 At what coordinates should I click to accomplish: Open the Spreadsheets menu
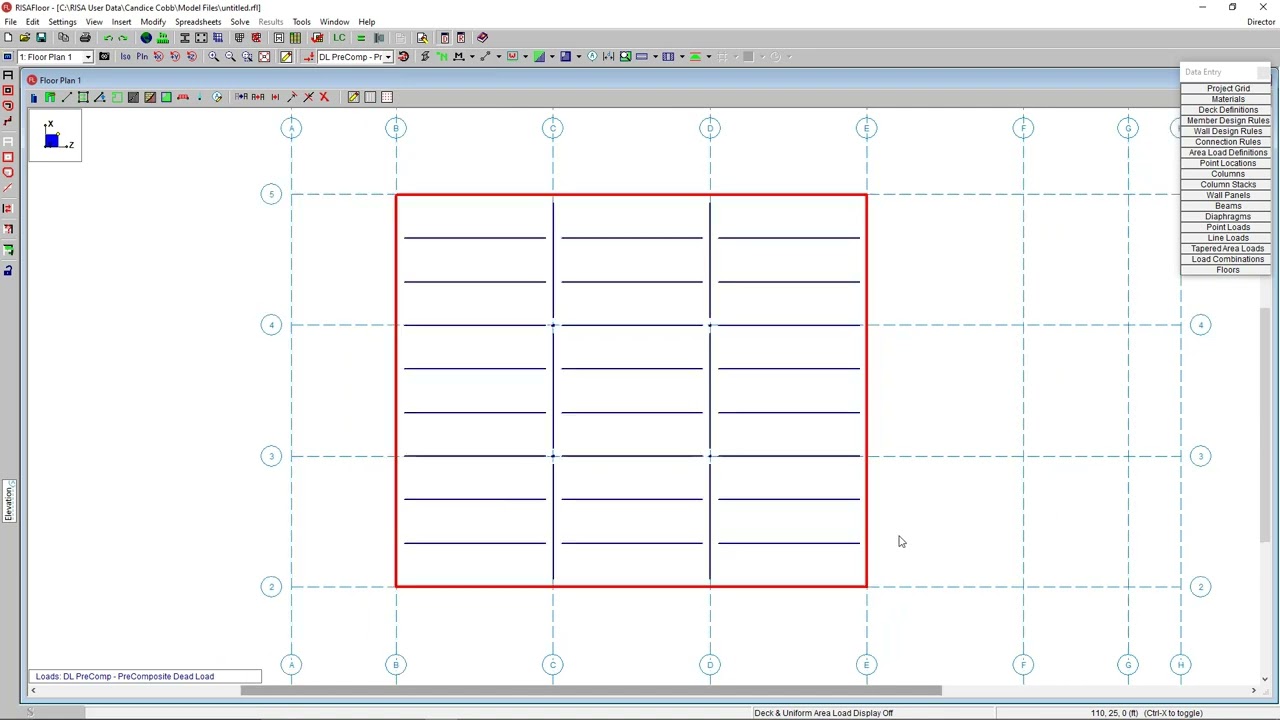198,22
